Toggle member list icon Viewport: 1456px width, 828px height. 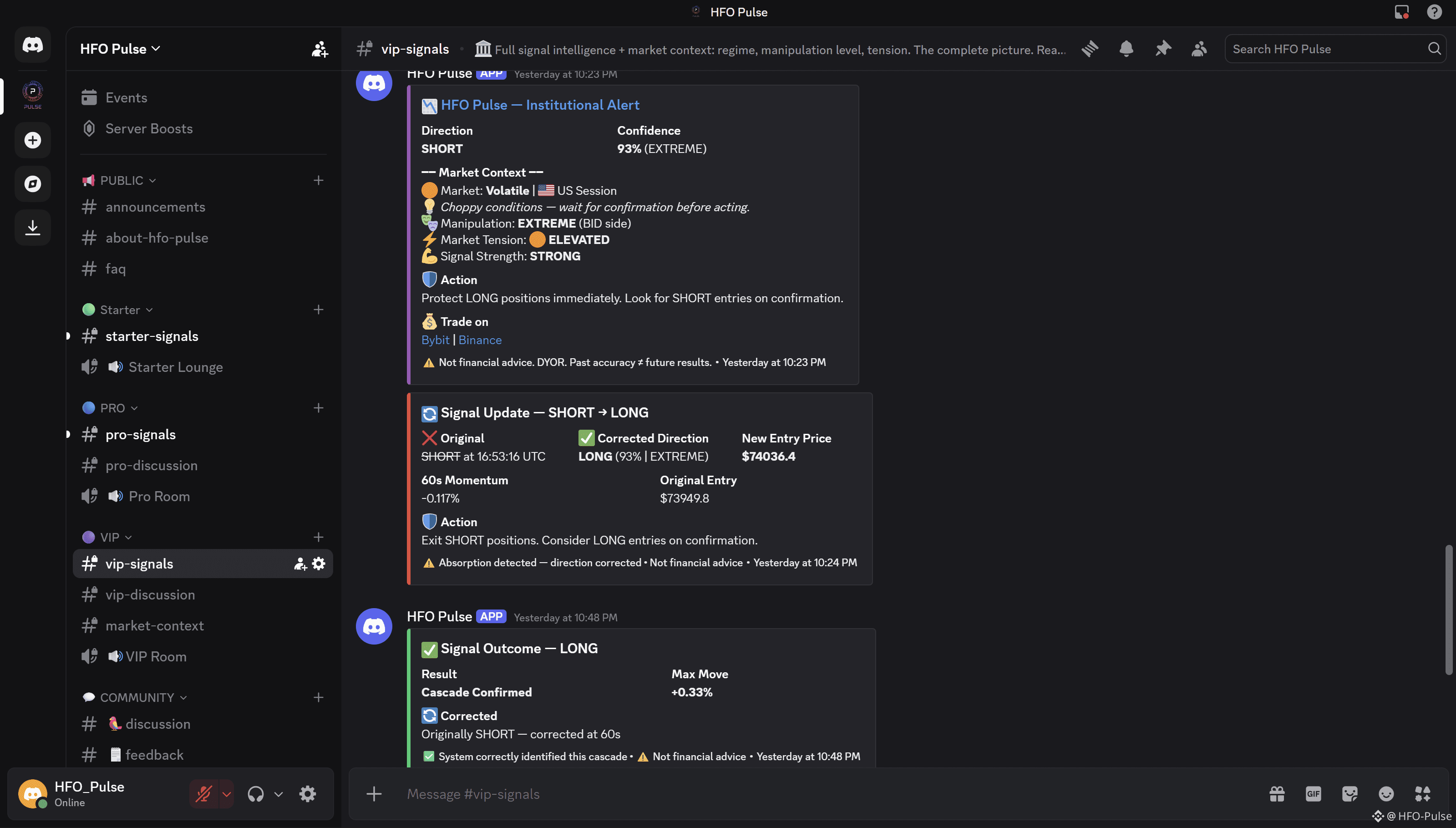point(1199,49)
